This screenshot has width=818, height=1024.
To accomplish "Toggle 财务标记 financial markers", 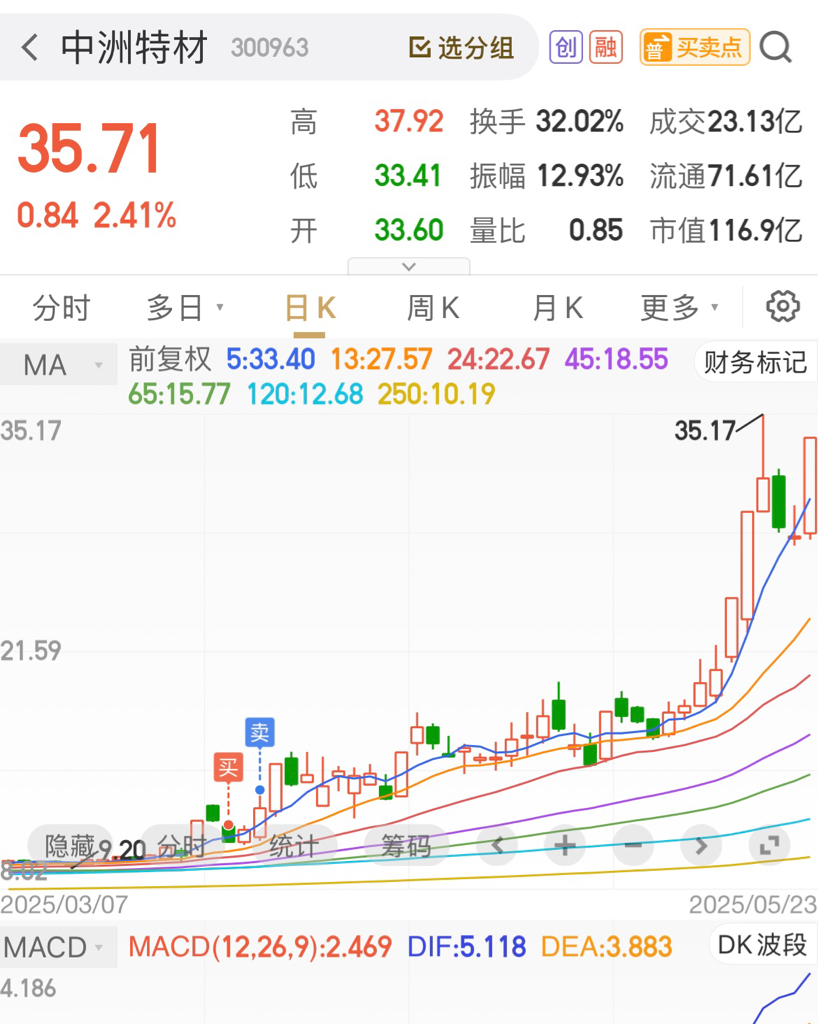I will 755,362.
